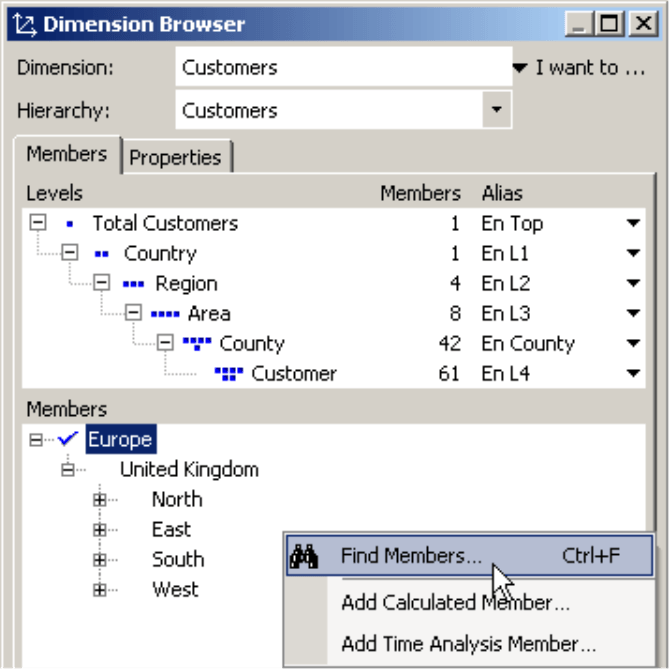Select the South member in tree
This screenshot has height=669, width=669.
[178, 560]
